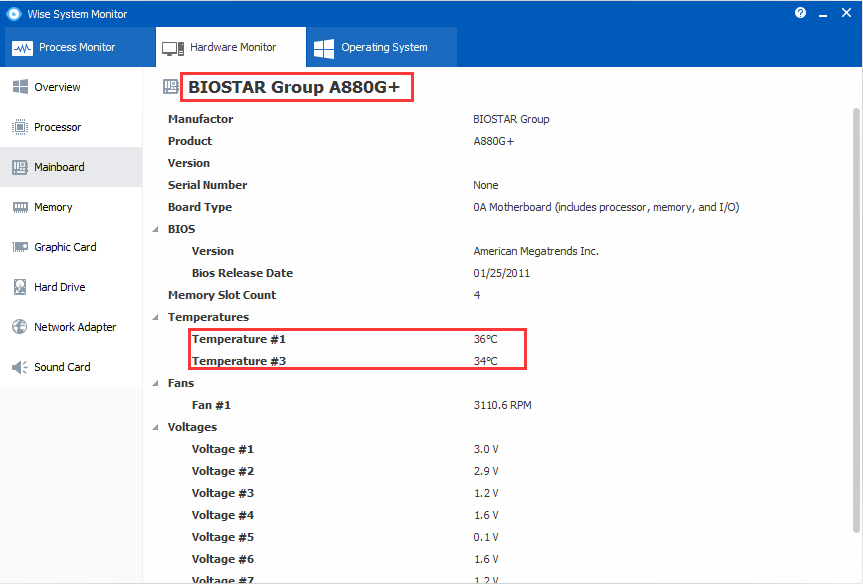Viewport: 863px width, 584px height.
Task: Click the BIOSTAR Group A880G+ heading
Action: (294, 87)
